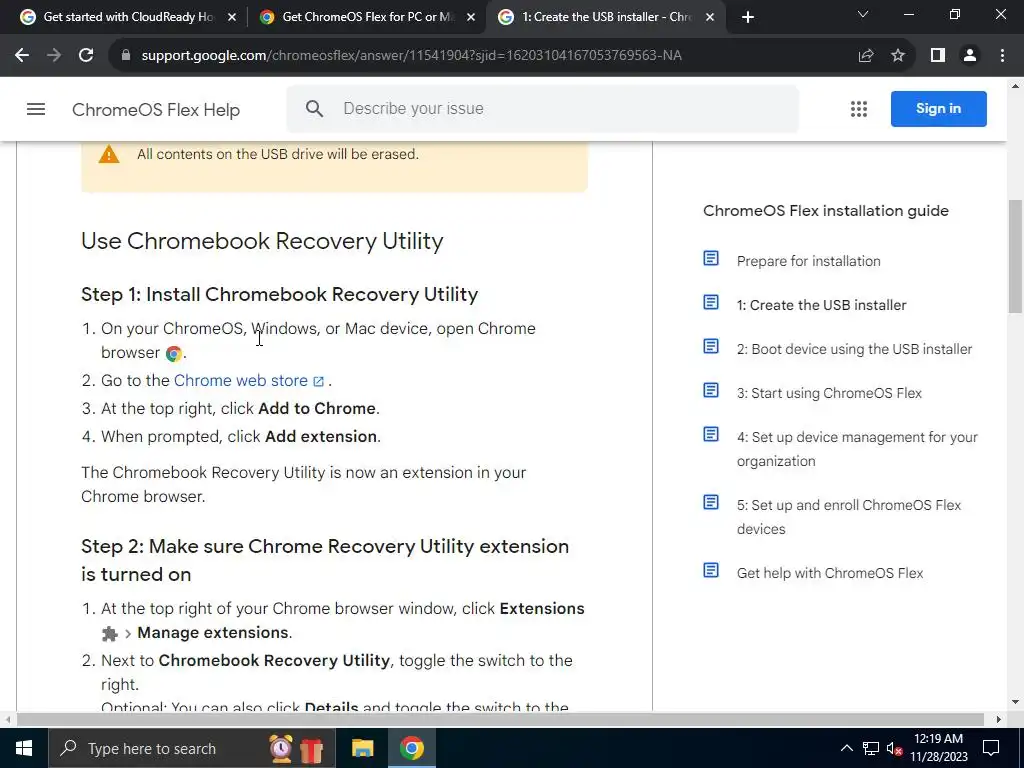Open 5: Set up and enroll devices link
This screenshot has width=1024, height=768.
[x=849, y=517]
